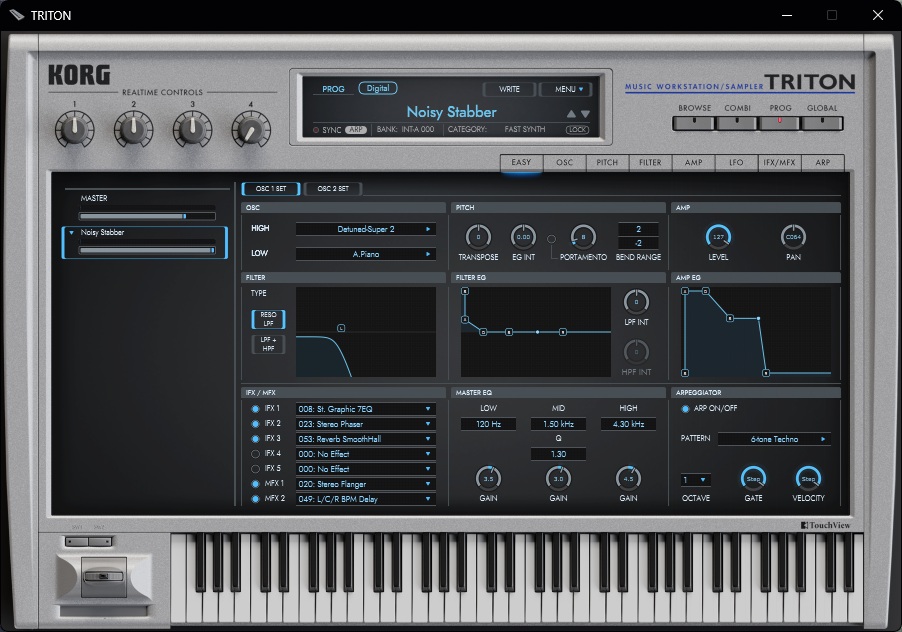Click the LPF INT knob
This screenshot has width=902, height=632.
(636, 302)
